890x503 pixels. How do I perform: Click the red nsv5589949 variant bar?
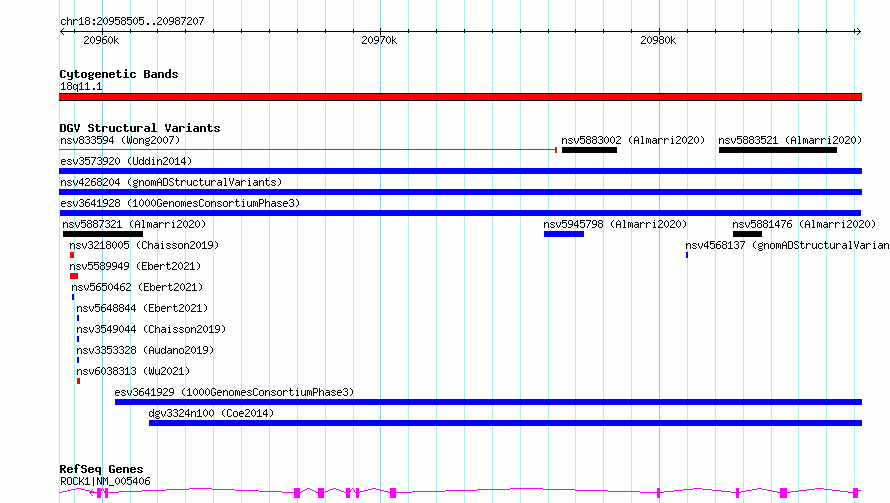[74, 276]
